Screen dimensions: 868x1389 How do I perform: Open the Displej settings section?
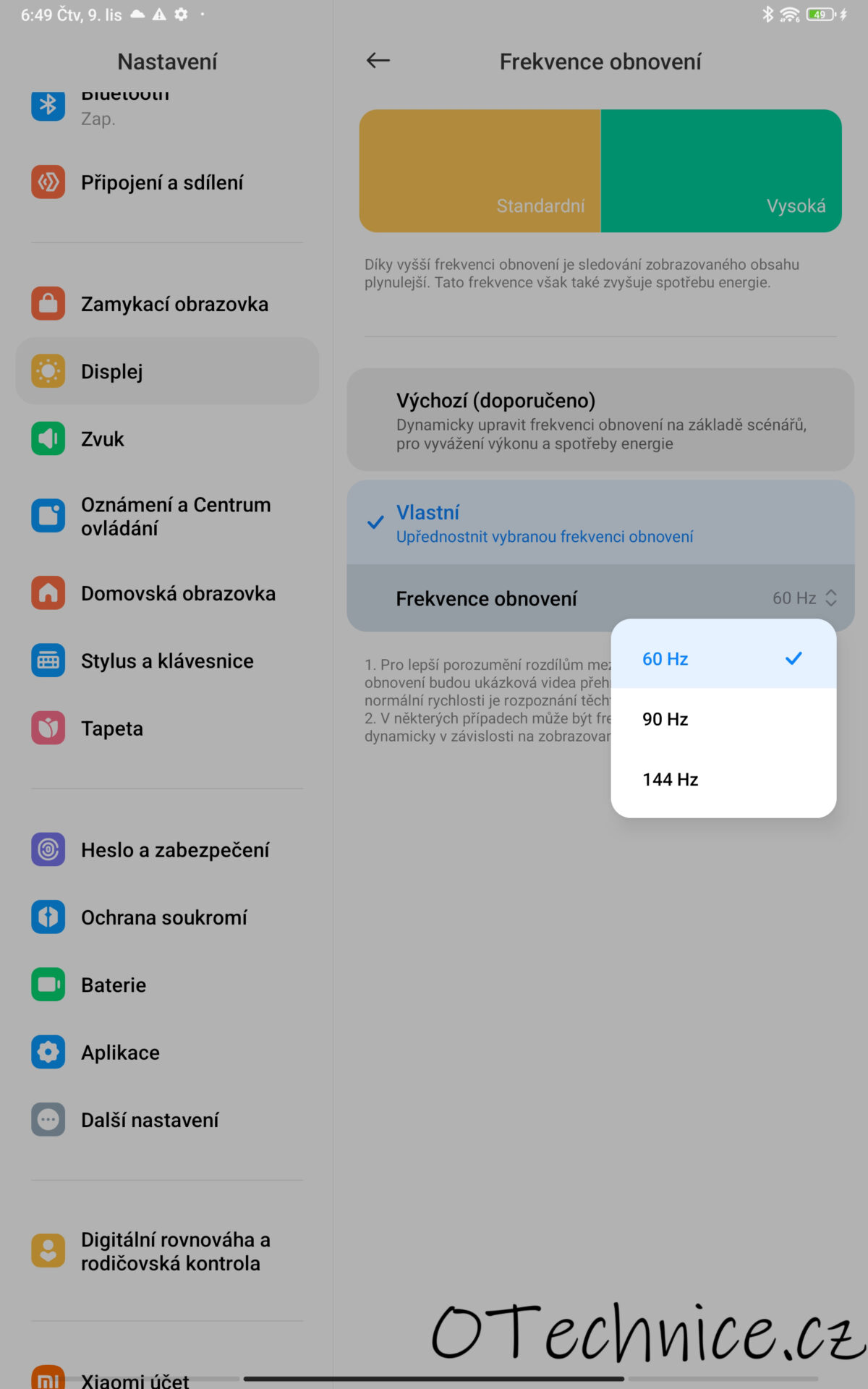tap(167, 371)
